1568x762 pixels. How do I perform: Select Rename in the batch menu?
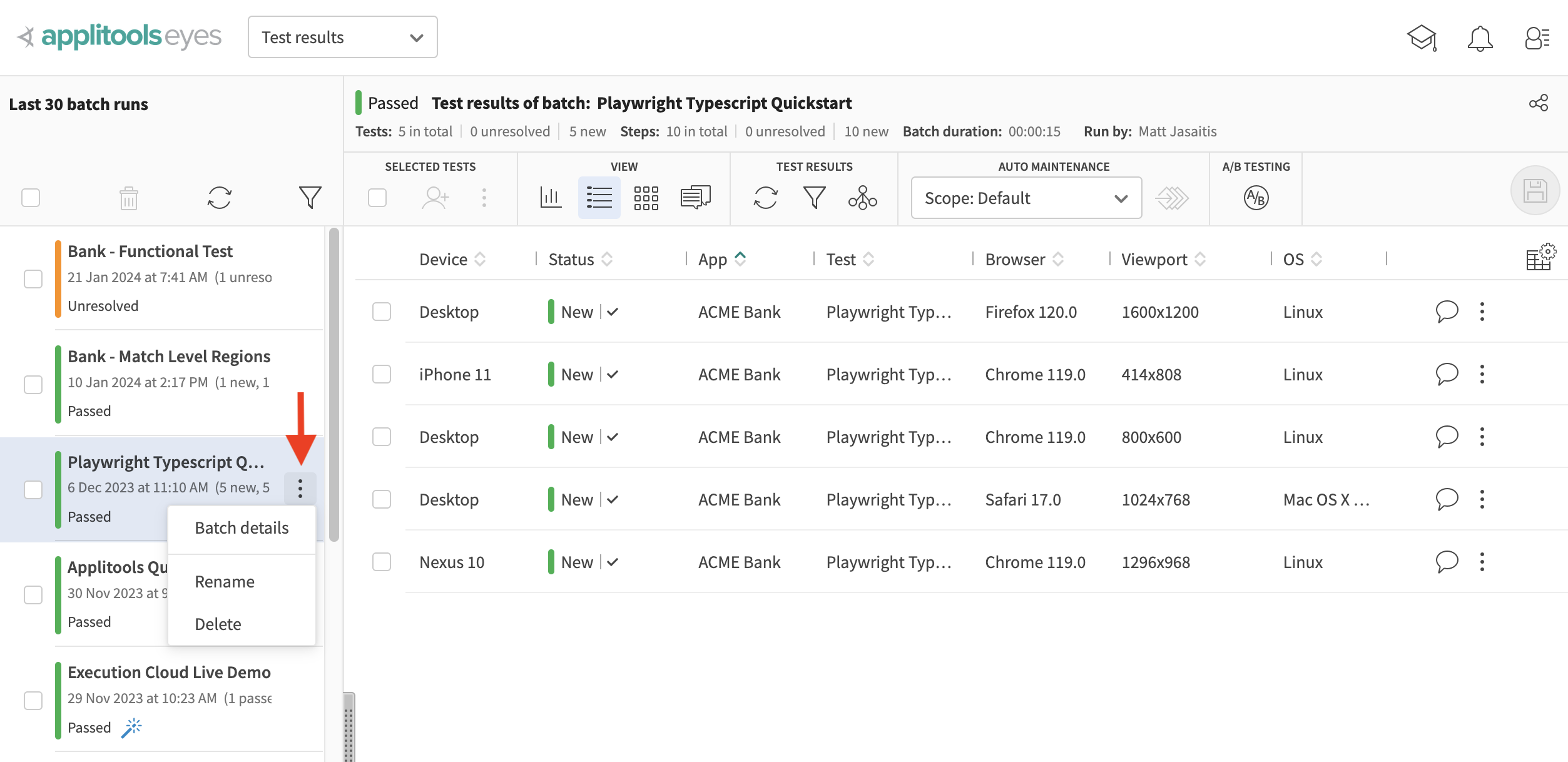(x=225, y=582)
